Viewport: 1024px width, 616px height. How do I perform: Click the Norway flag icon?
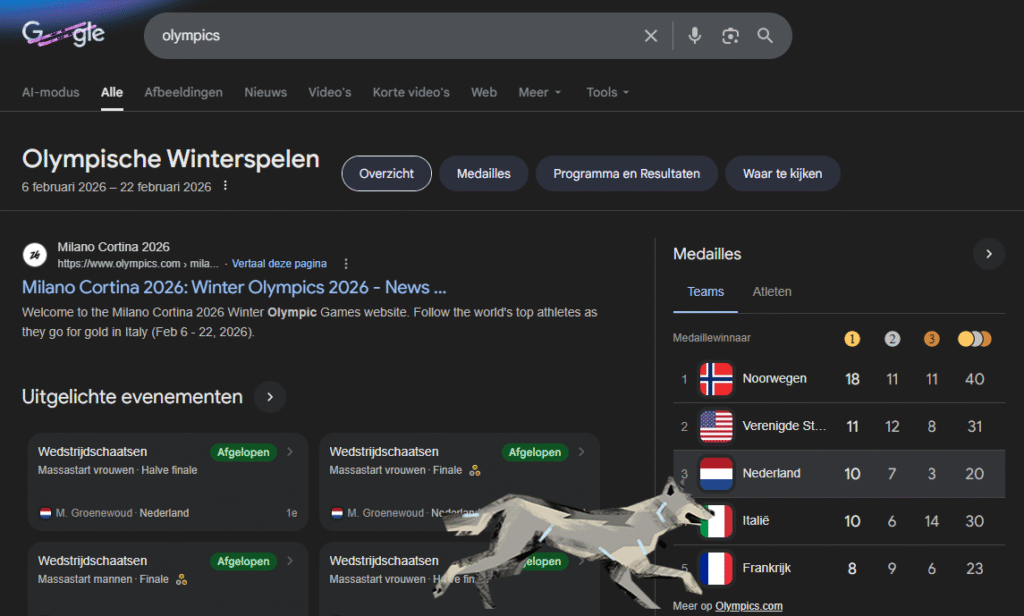click(x=716, y=379)
